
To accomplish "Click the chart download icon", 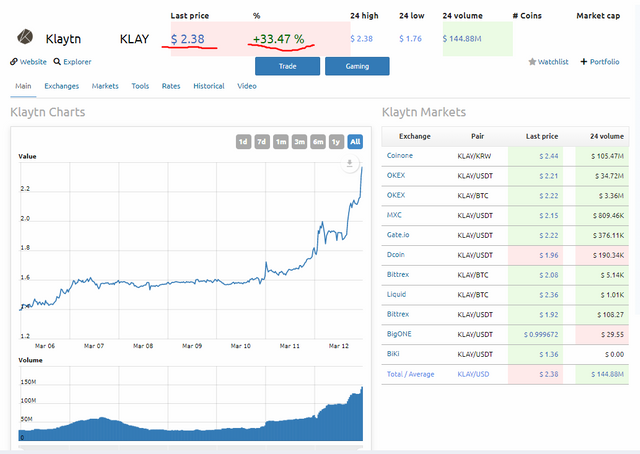I will (350, 164).
